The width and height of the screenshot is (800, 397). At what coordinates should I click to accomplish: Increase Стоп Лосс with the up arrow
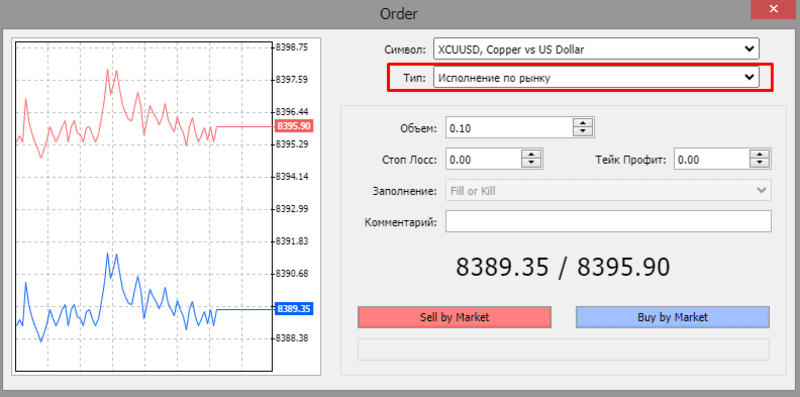pyautogui.click(x=531, y=155)
